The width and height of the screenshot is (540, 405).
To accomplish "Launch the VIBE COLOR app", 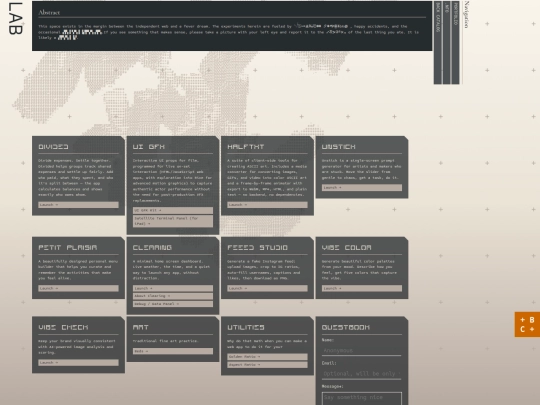I will click(362, 288).
